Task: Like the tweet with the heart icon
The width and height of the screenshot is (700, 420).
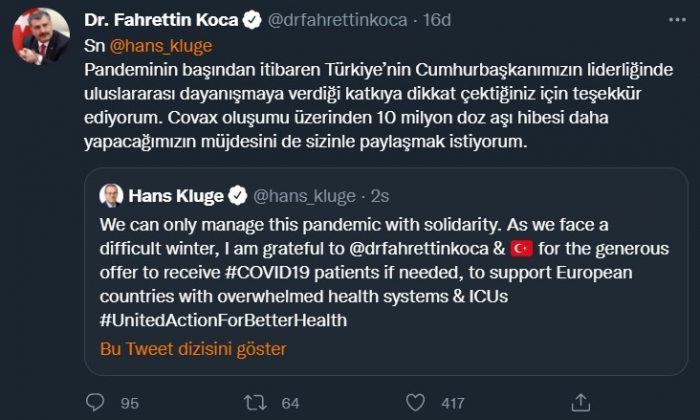Action: tap(416, 402)
